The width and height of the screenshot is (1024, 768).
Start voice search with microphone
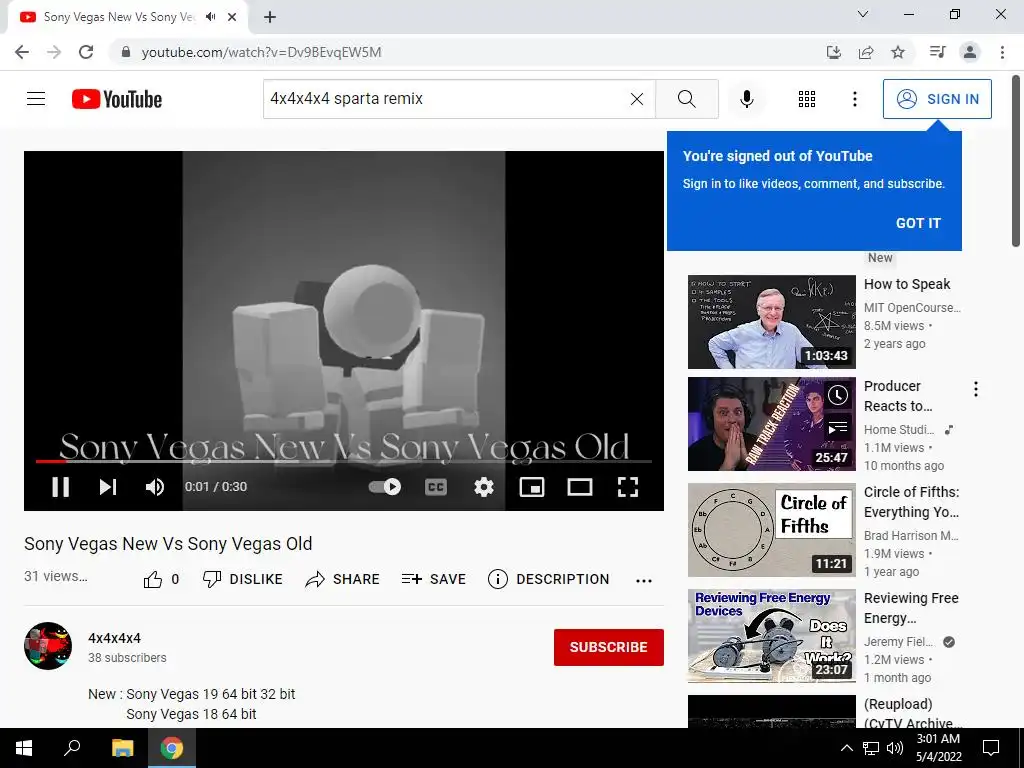(x=746, y=99)
